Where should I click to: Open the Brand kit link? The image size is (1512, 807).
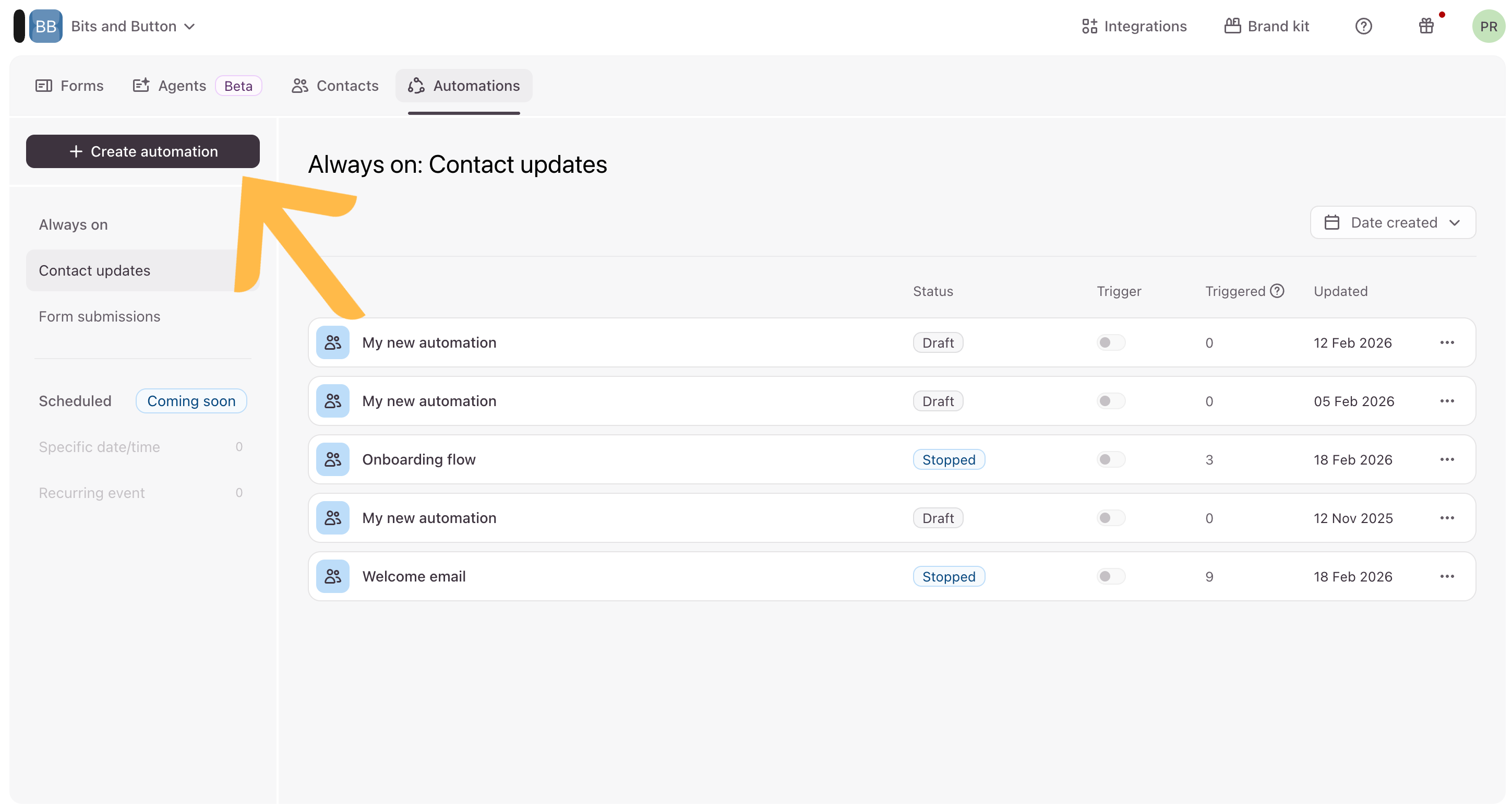(1266, 27)
